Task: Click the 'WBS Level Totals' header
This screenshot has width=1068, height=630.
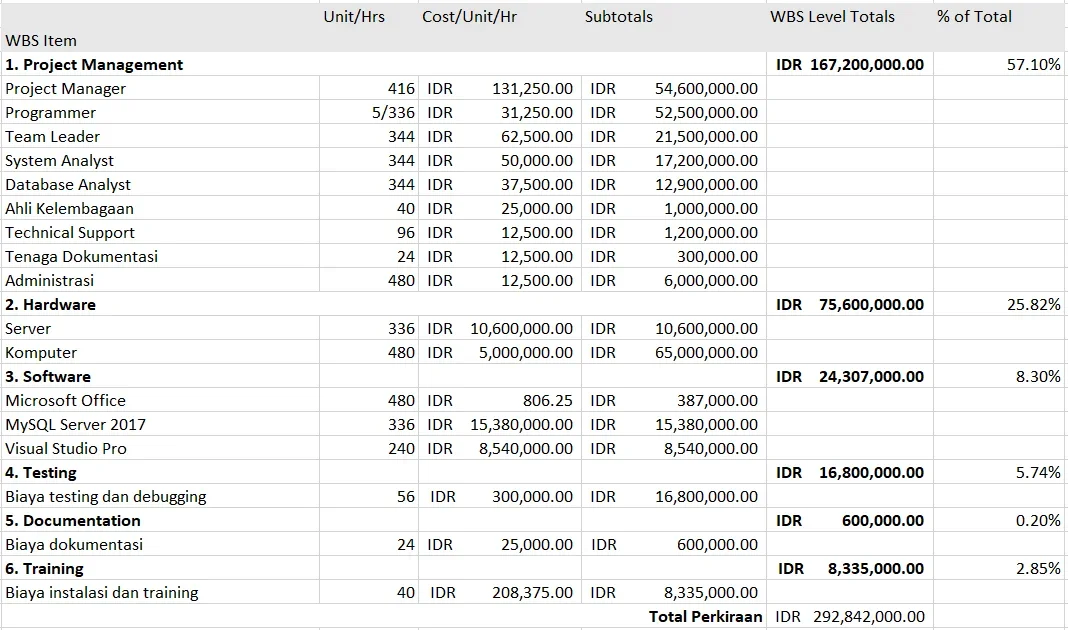Action: tap(832, 16)
